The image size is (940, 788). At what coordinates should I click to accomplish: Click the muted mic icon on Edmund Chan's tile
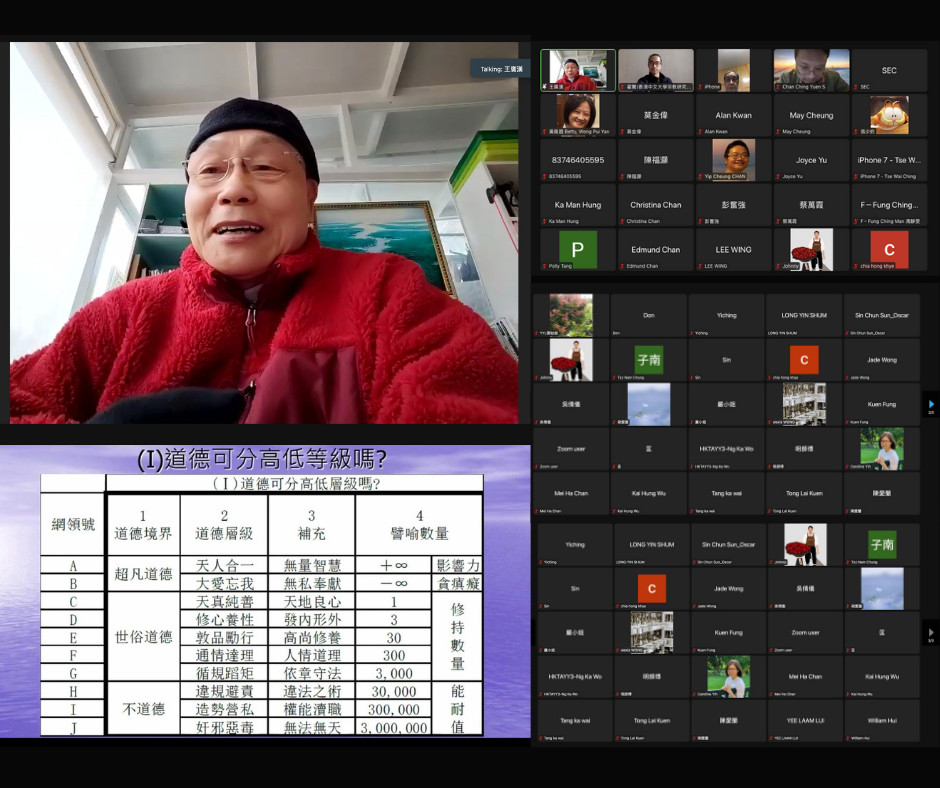[x=623, y=266]
